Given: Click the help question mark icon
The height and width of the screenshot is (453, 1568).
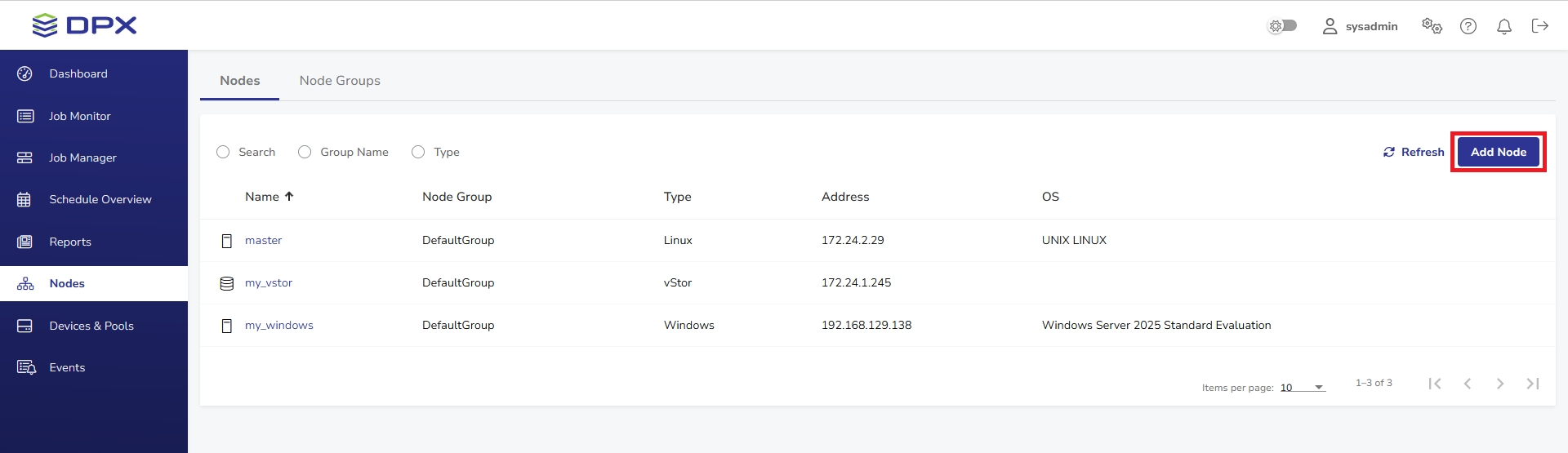Looking at the screenshot, I should click(x=1468, y=27).
